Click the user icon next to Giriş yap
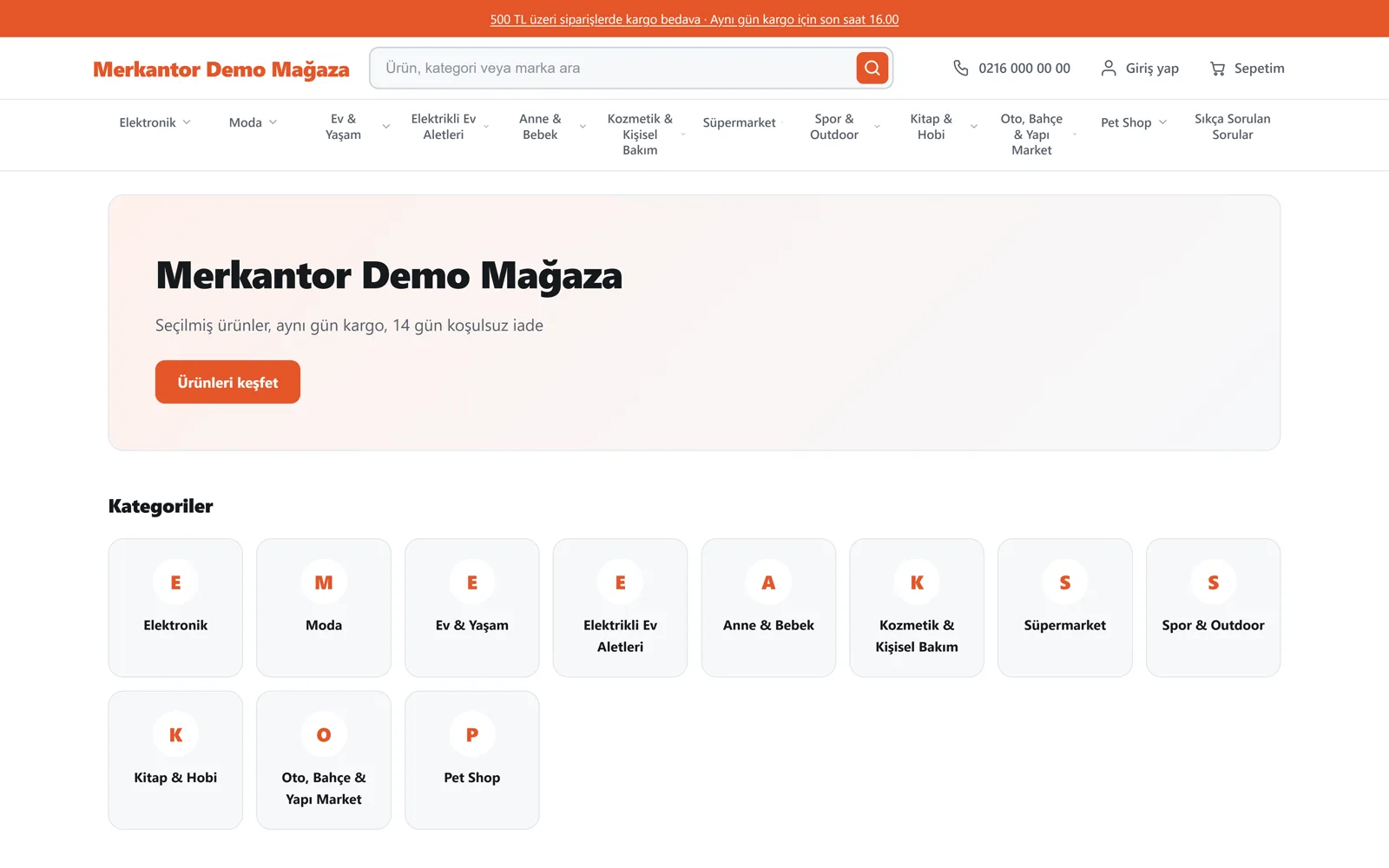 click(1109, 68)
